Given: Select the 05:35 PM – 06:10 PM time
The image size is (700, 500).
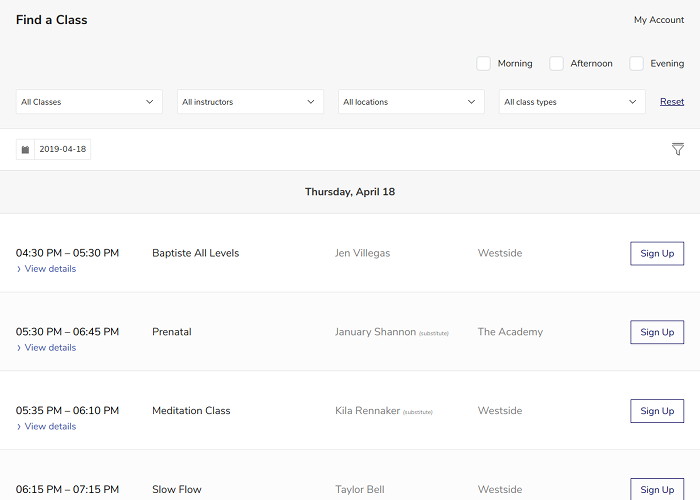Looking at the screenshot, I should pos(67,411).
